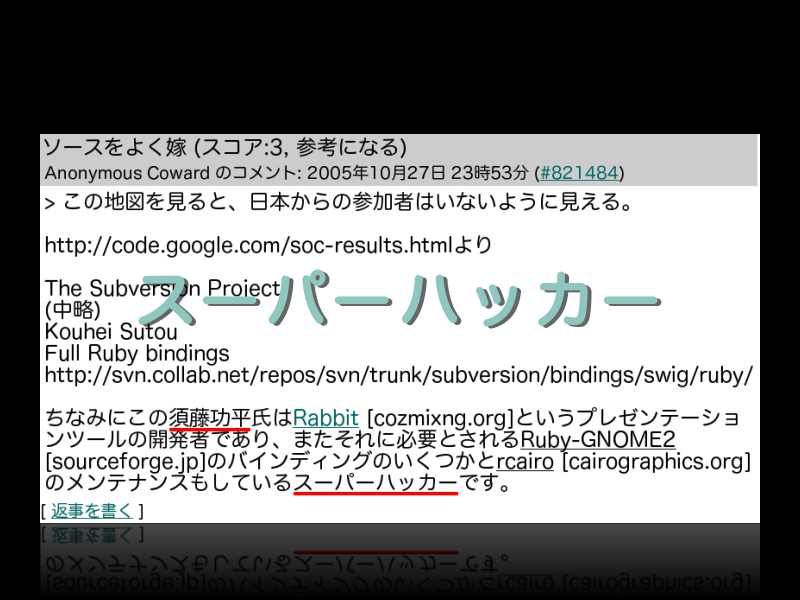Click the [cairographics.org] domain text
This screenshot has width=800, height=600.
657,462
